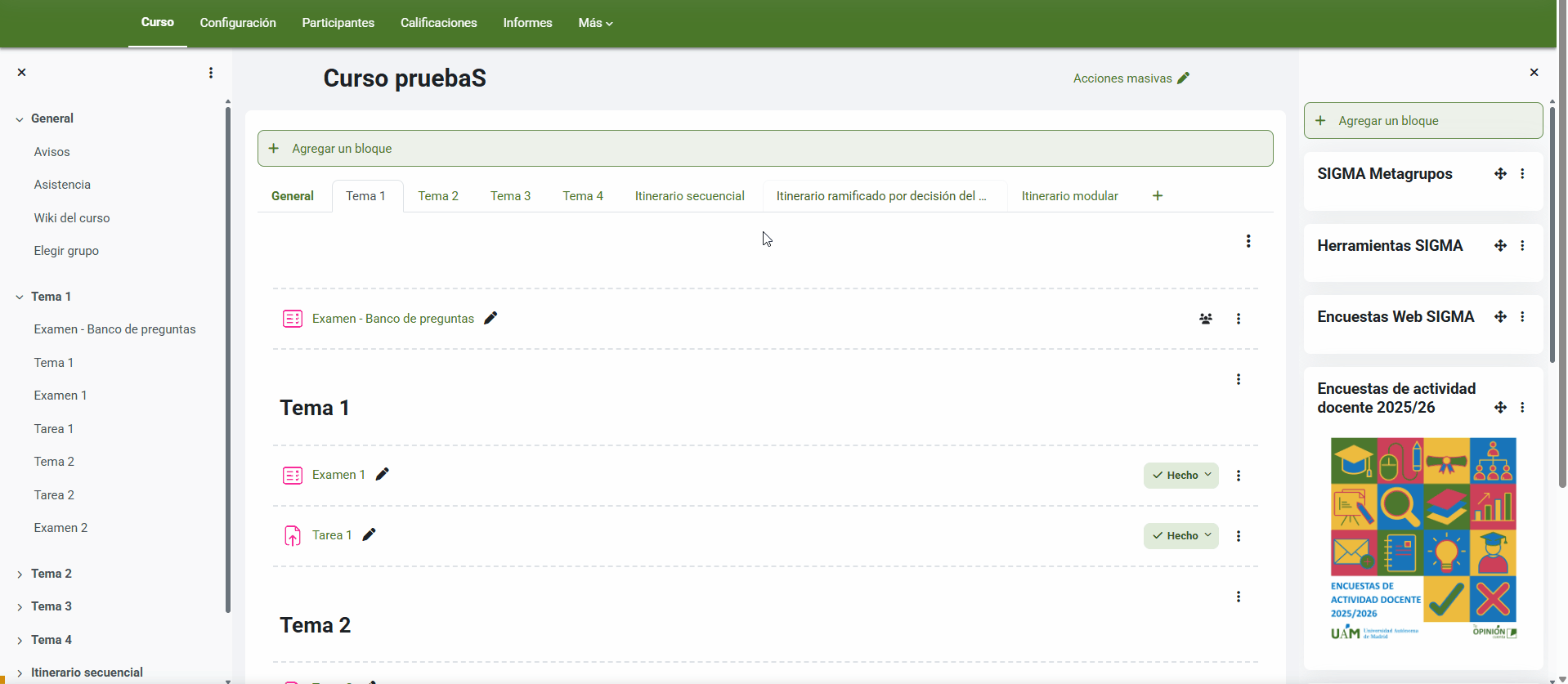The height and width of the screenshot is (684, 1568).
Task: Toggle the Hecho completion status for Tarea 1
Action: pyautogui.click(x=1180, y=536)
